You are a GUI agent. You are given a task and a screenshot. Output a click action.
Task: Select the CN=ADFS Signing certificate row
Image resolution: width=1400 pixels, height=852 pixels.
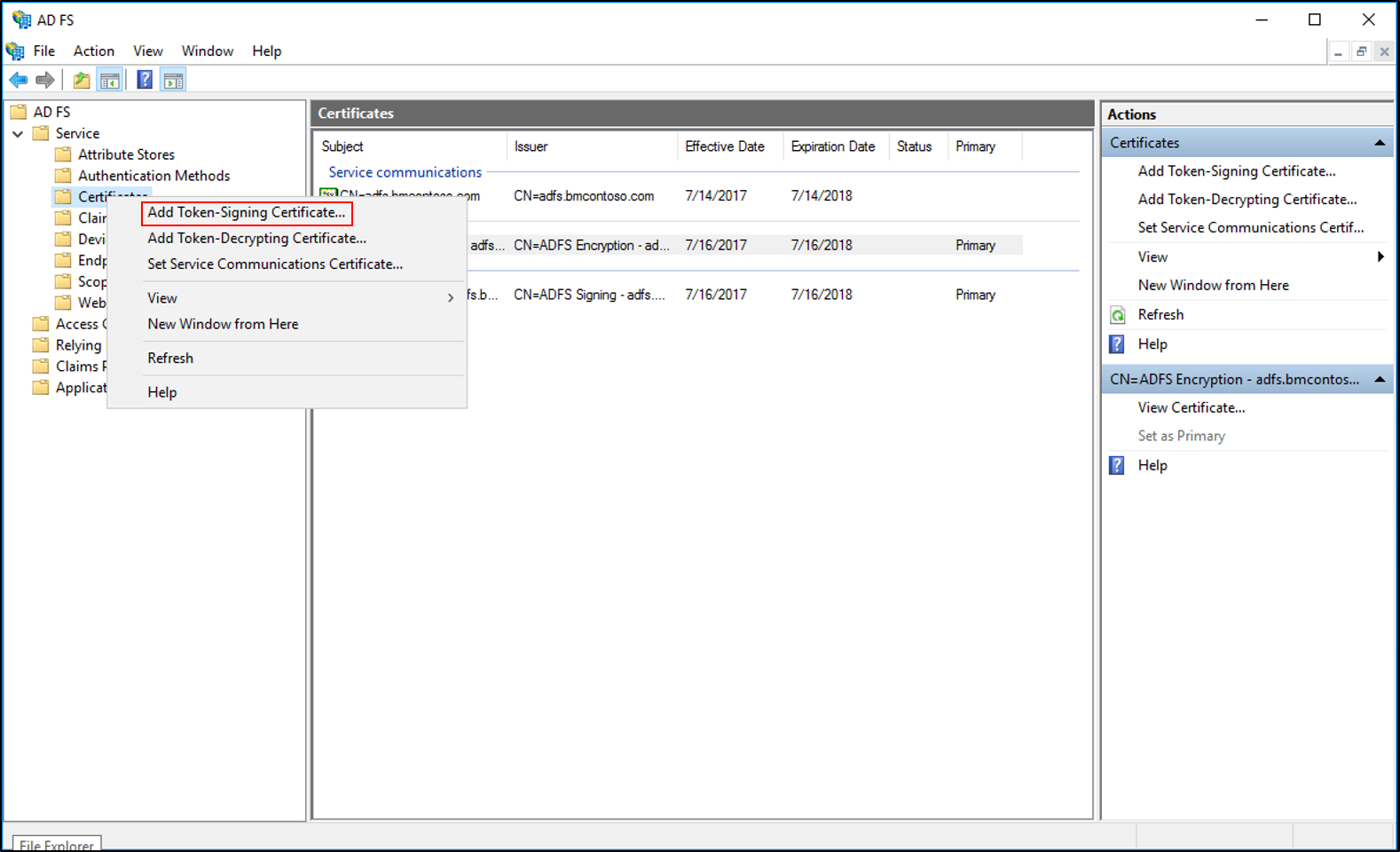[x=745, y=296]
